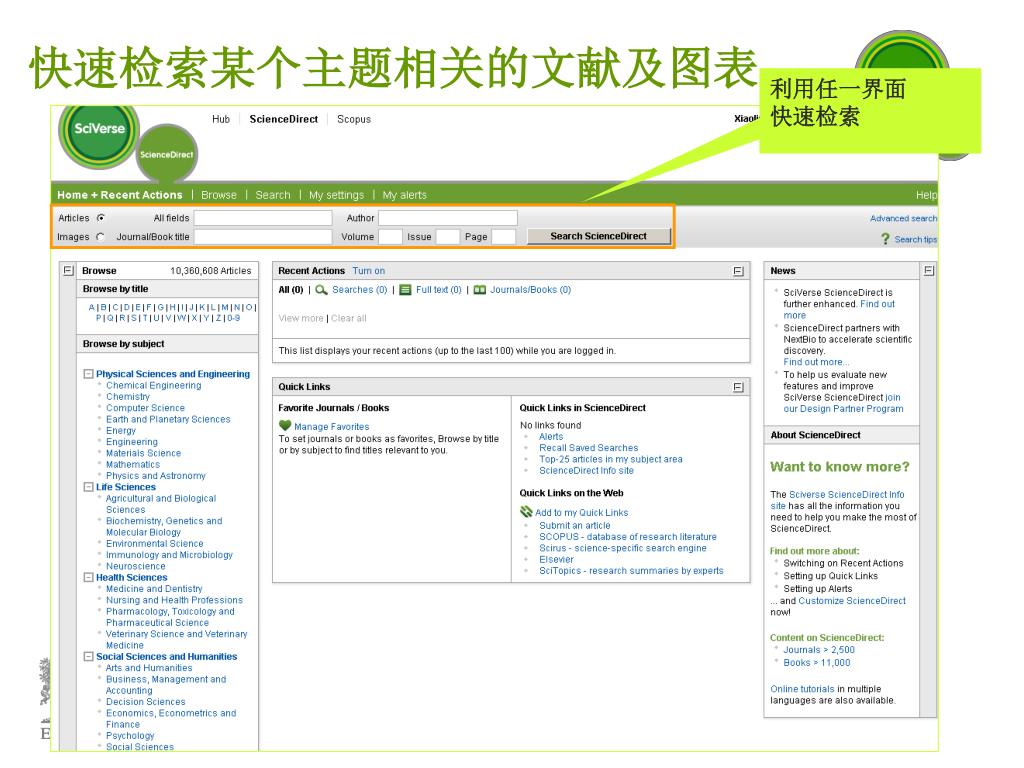
Task: Collapse the News panel
Action: (x=929, y=270)
